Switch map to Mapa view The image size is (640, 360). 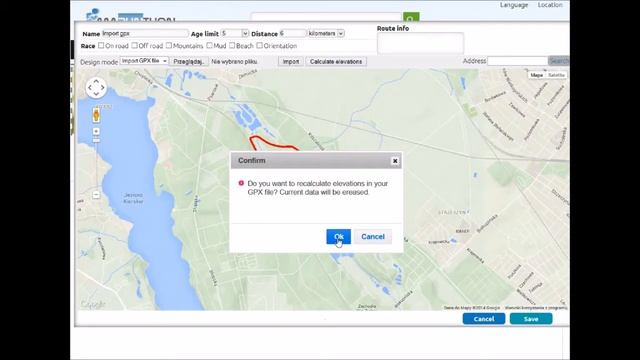click(x=536, y=75)
